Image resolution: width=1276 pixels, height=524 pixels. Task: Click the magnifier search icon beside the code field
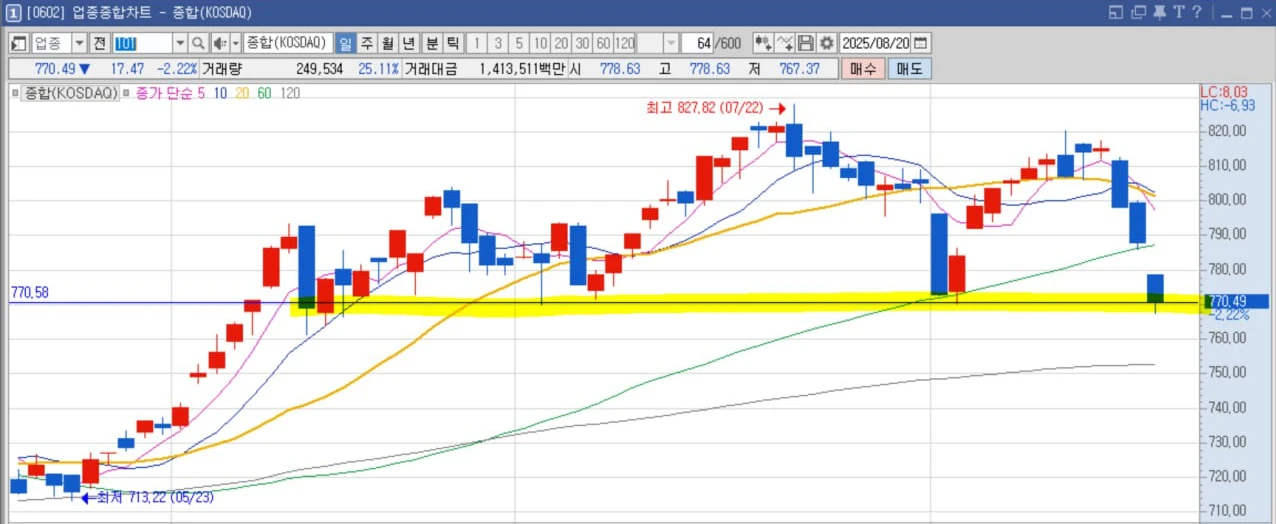click(x=198, y=44)
